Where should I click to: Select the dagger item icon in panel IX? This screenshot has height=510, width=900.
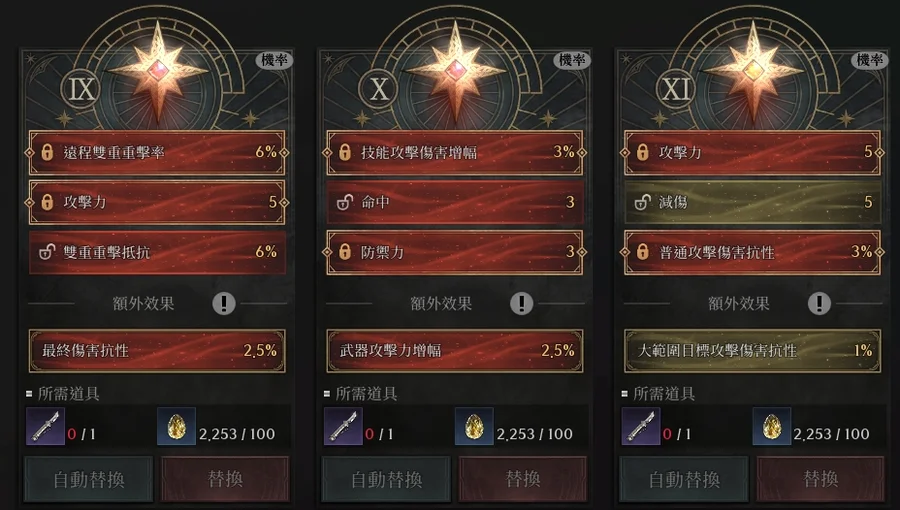pyautogui.click(x=45, y=426)
